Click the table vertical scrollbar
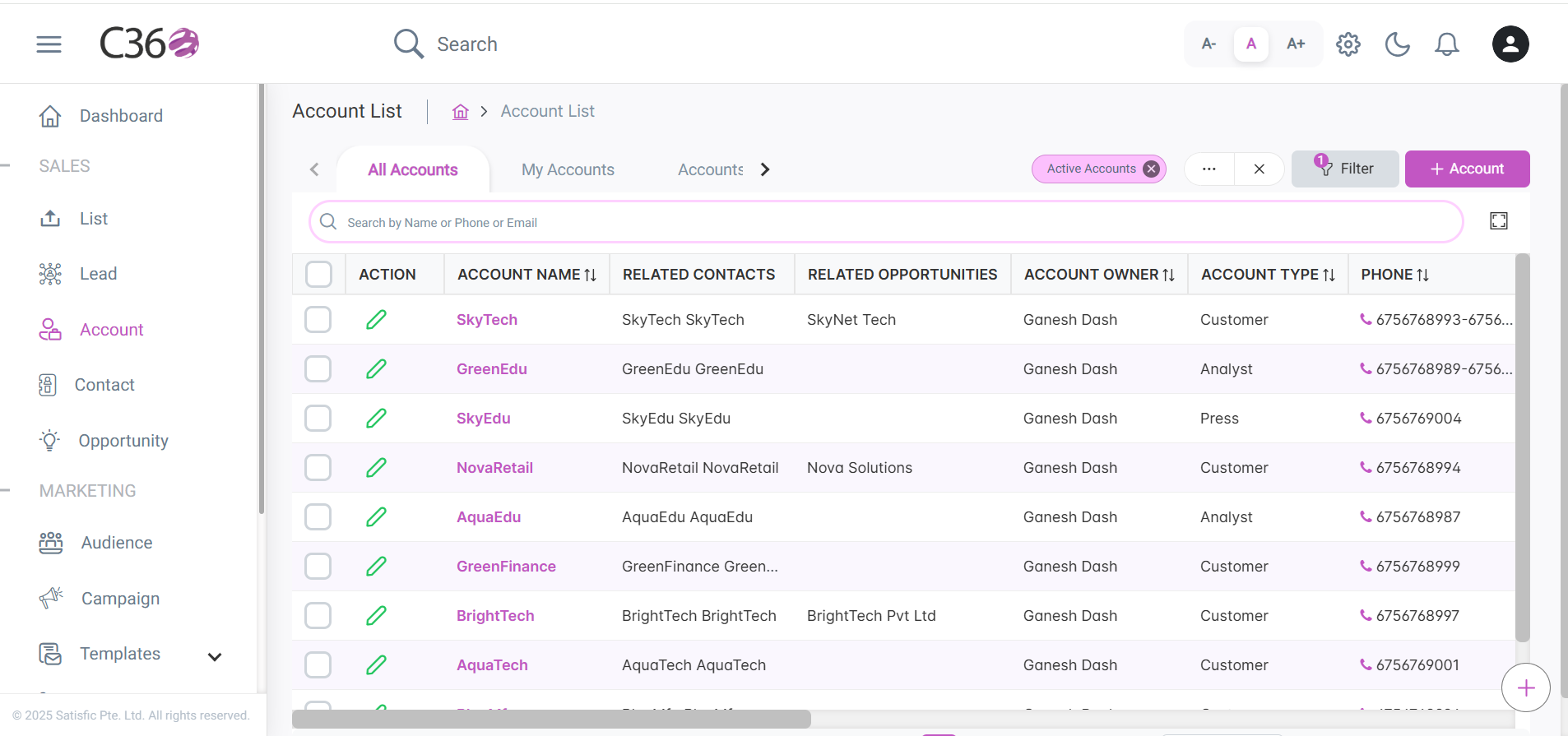This screenshot has height=736, width=1568. 1522,448
